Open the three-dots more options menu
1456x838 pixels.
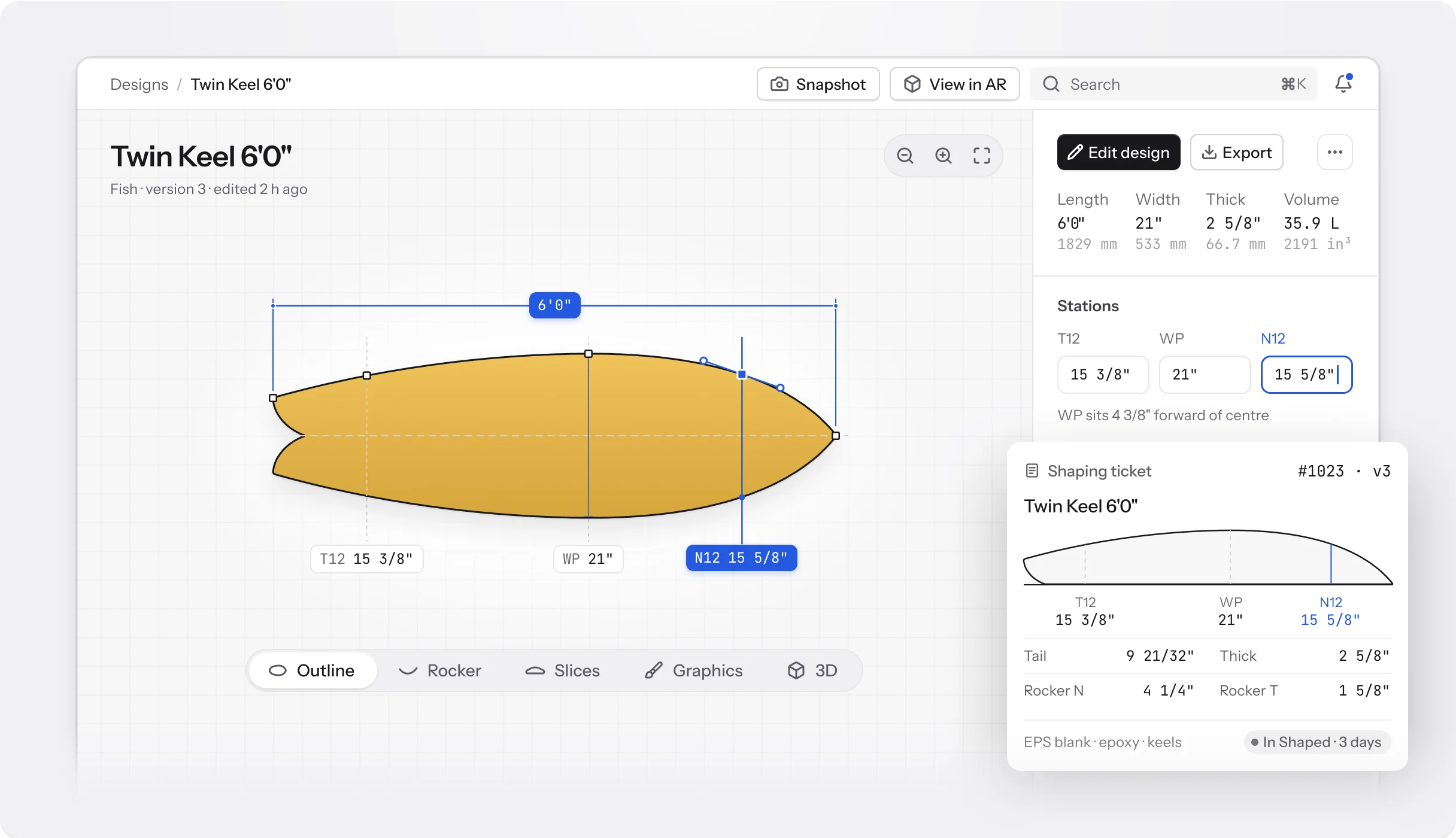click(1334, 152)
